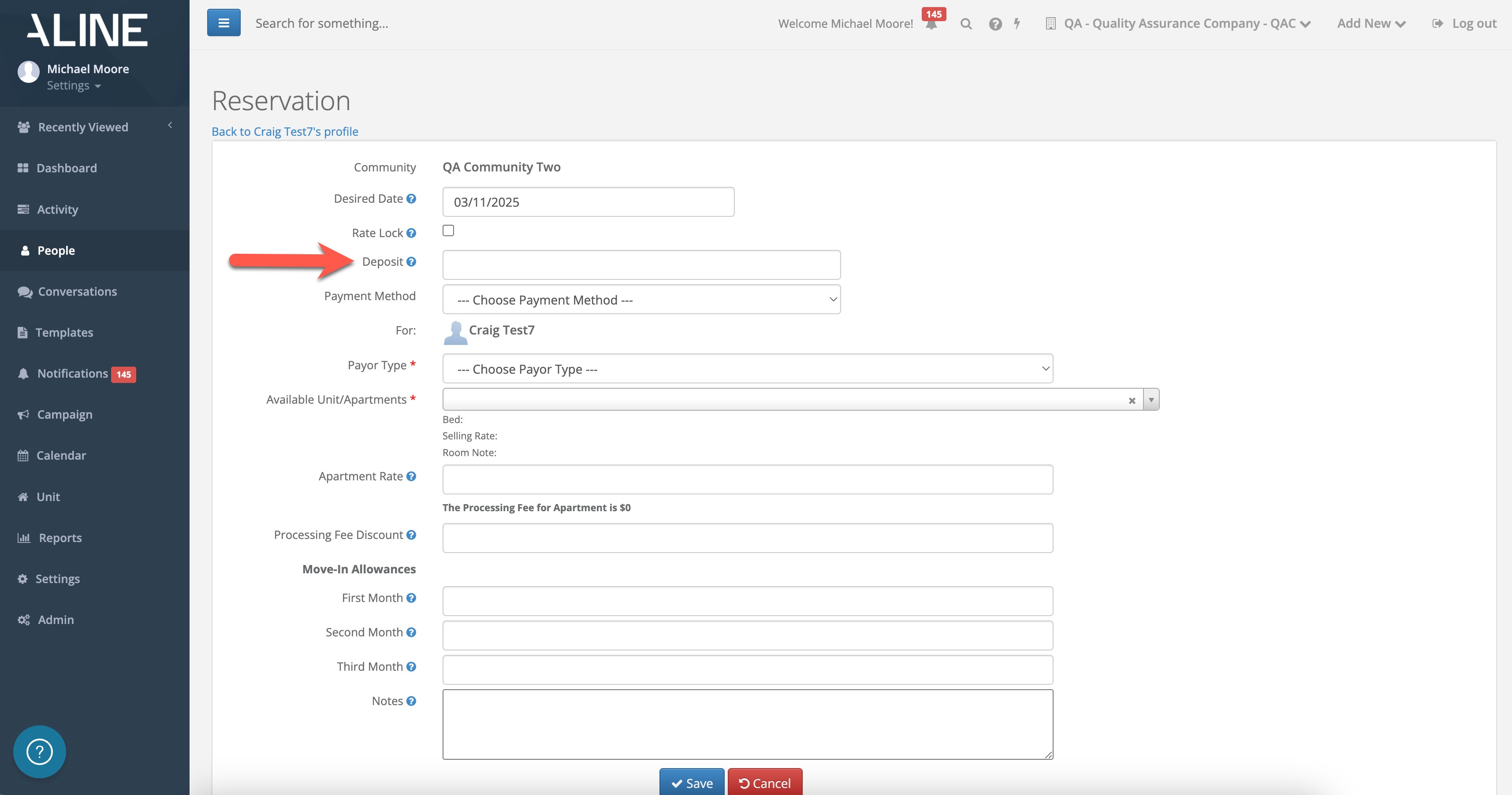Expand the Available Unit/Apartments dropdown arrow

point(1151,400)
